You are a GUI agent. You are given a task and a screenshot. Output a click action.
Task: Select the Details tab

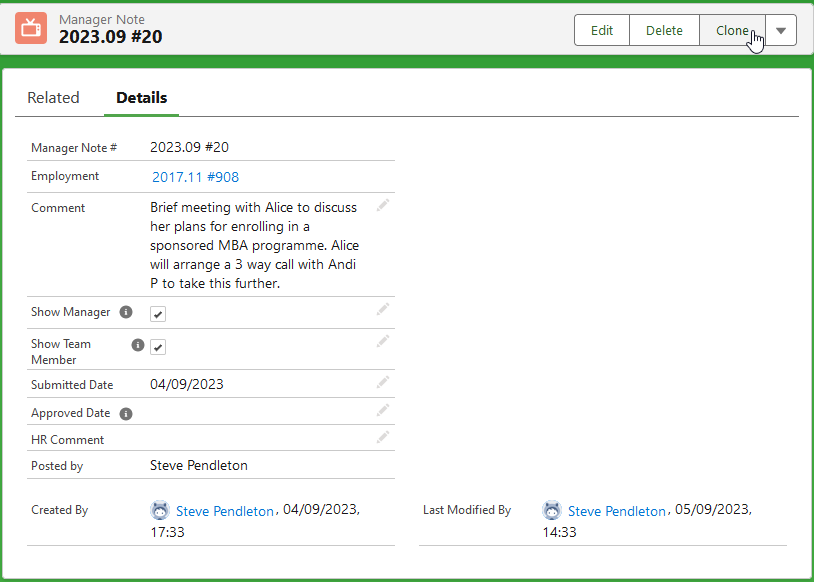pos(141,98)
